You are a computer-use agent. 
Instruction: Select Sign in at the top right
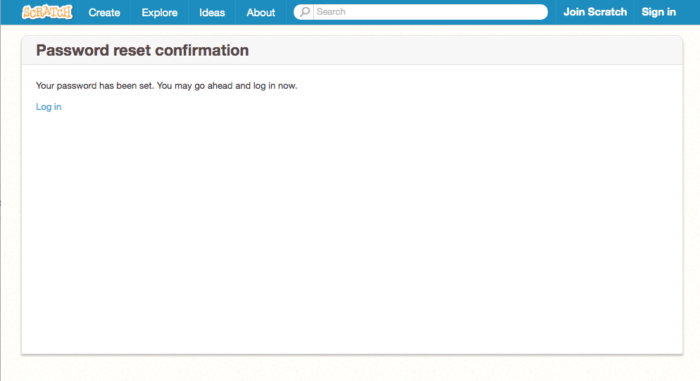pos(658,12)
